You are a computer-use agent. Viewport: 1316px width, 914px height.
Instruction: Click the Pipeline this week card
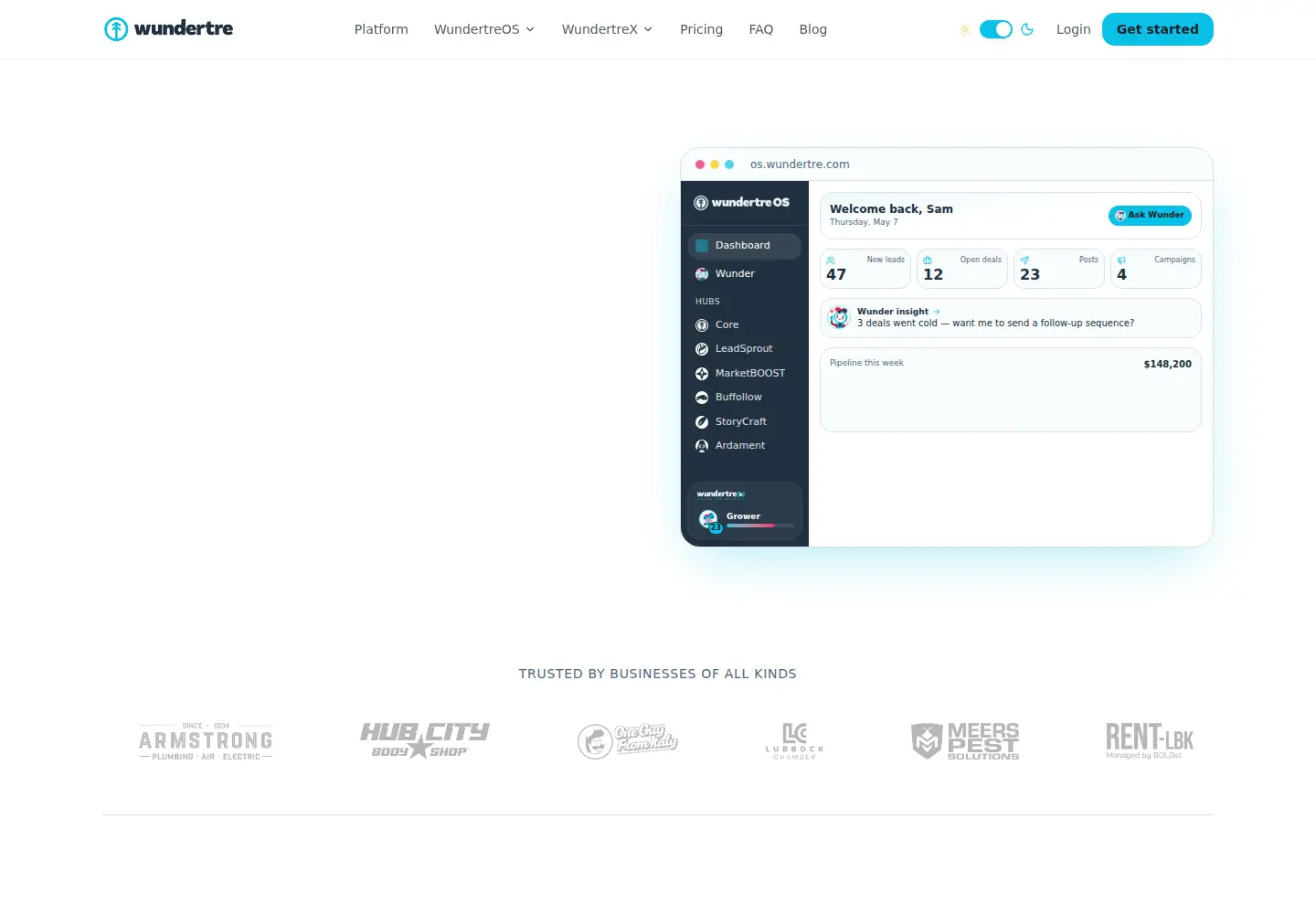1011,389
